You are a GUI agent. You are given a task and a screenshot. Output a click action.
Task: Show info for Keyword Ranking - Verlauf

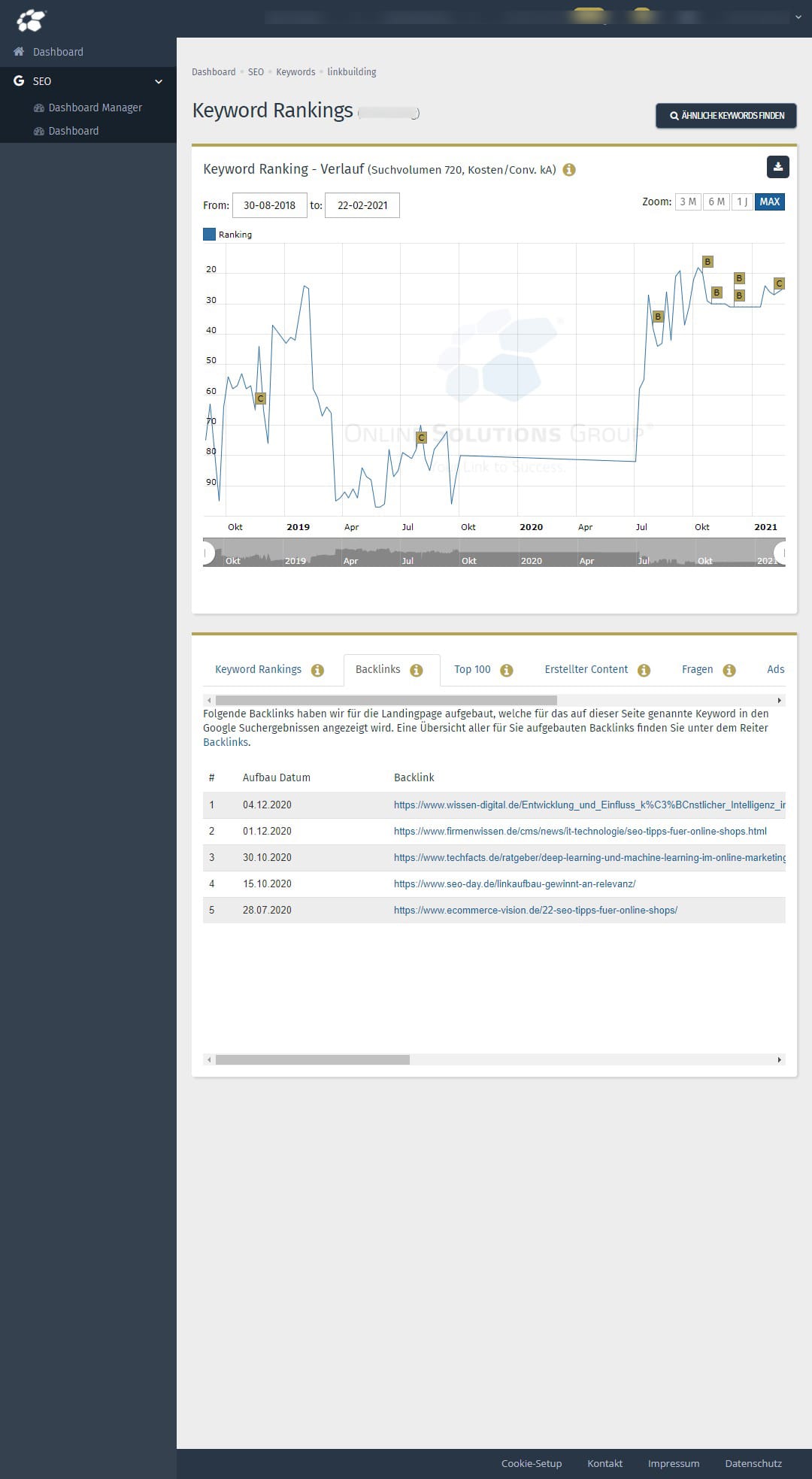(569, 170)
